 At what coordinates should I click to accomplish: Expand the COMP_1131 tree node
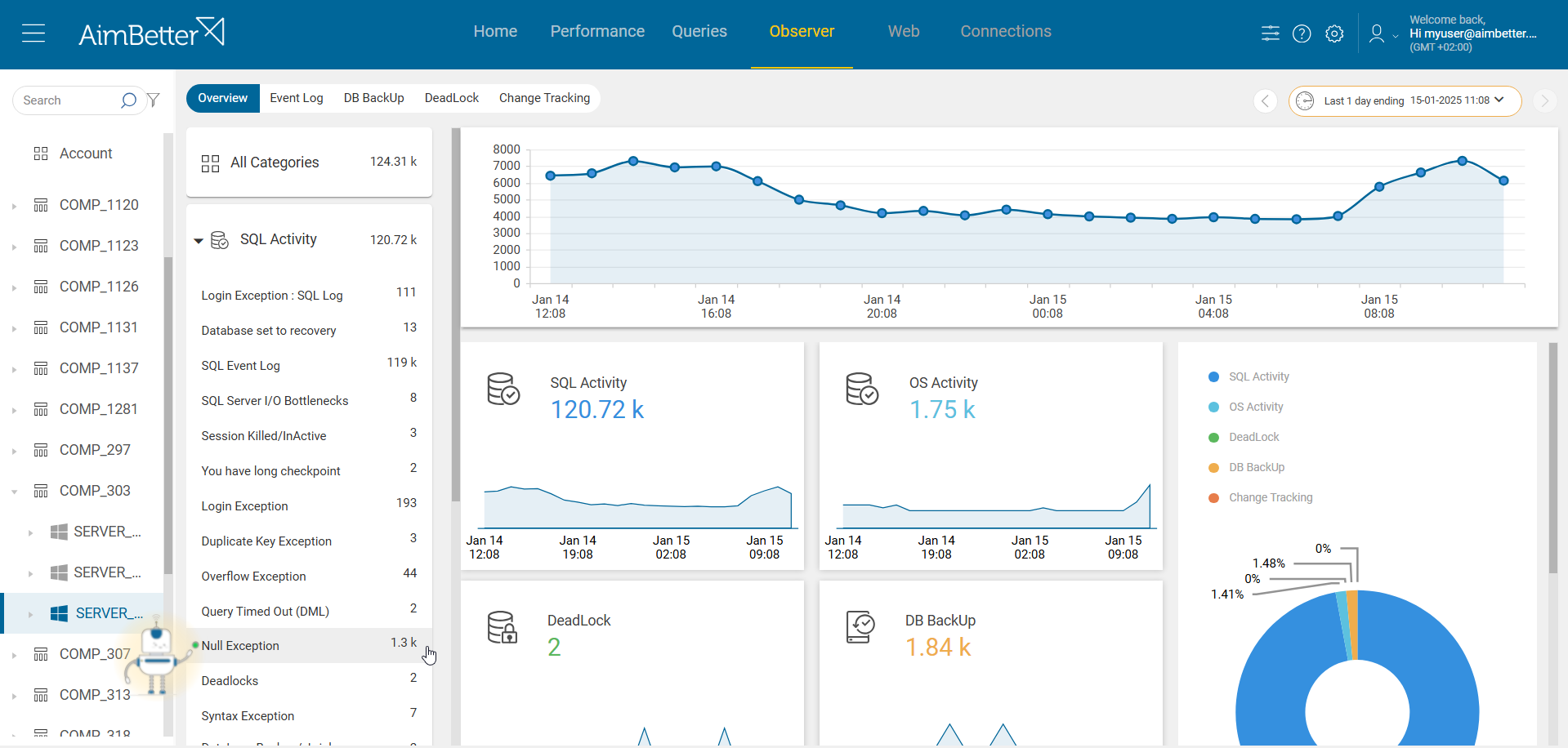(14, 328)
